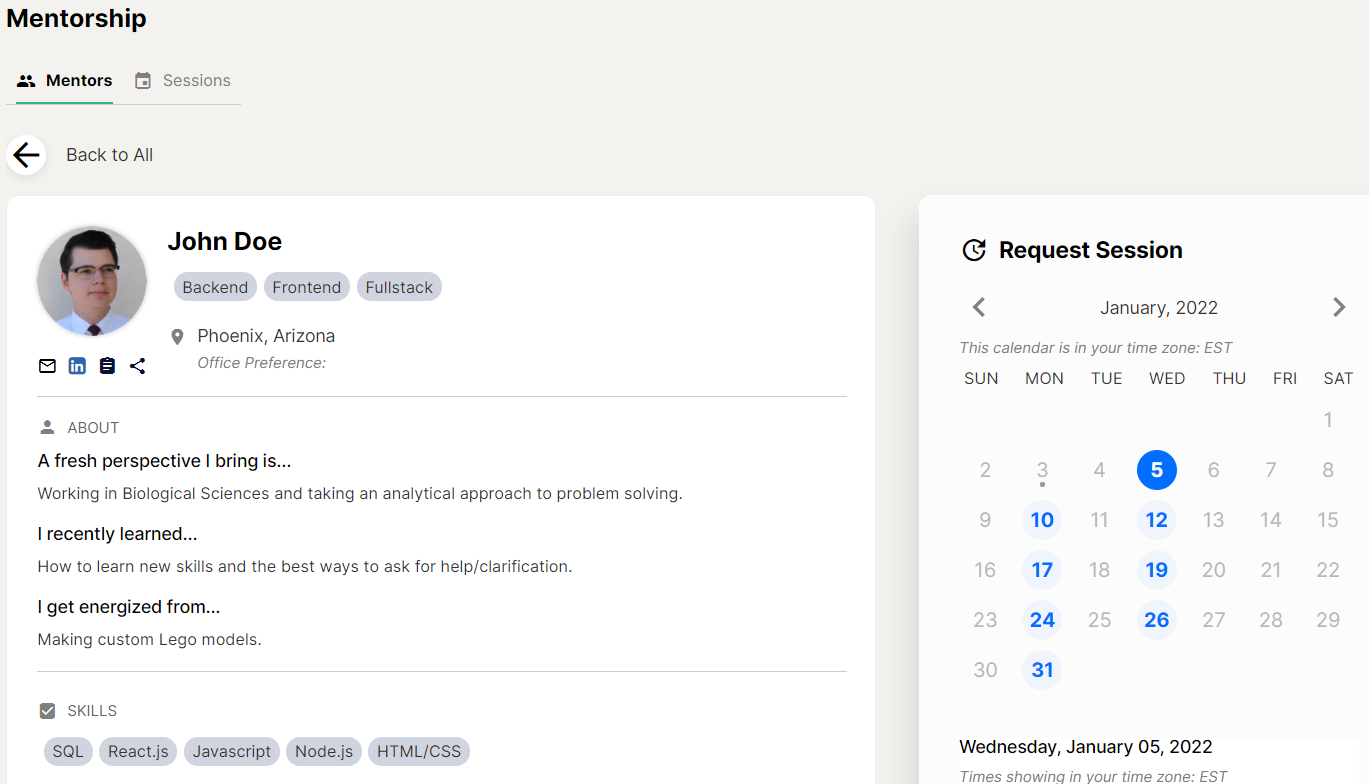Select January 31 on the calendar

1042,670
